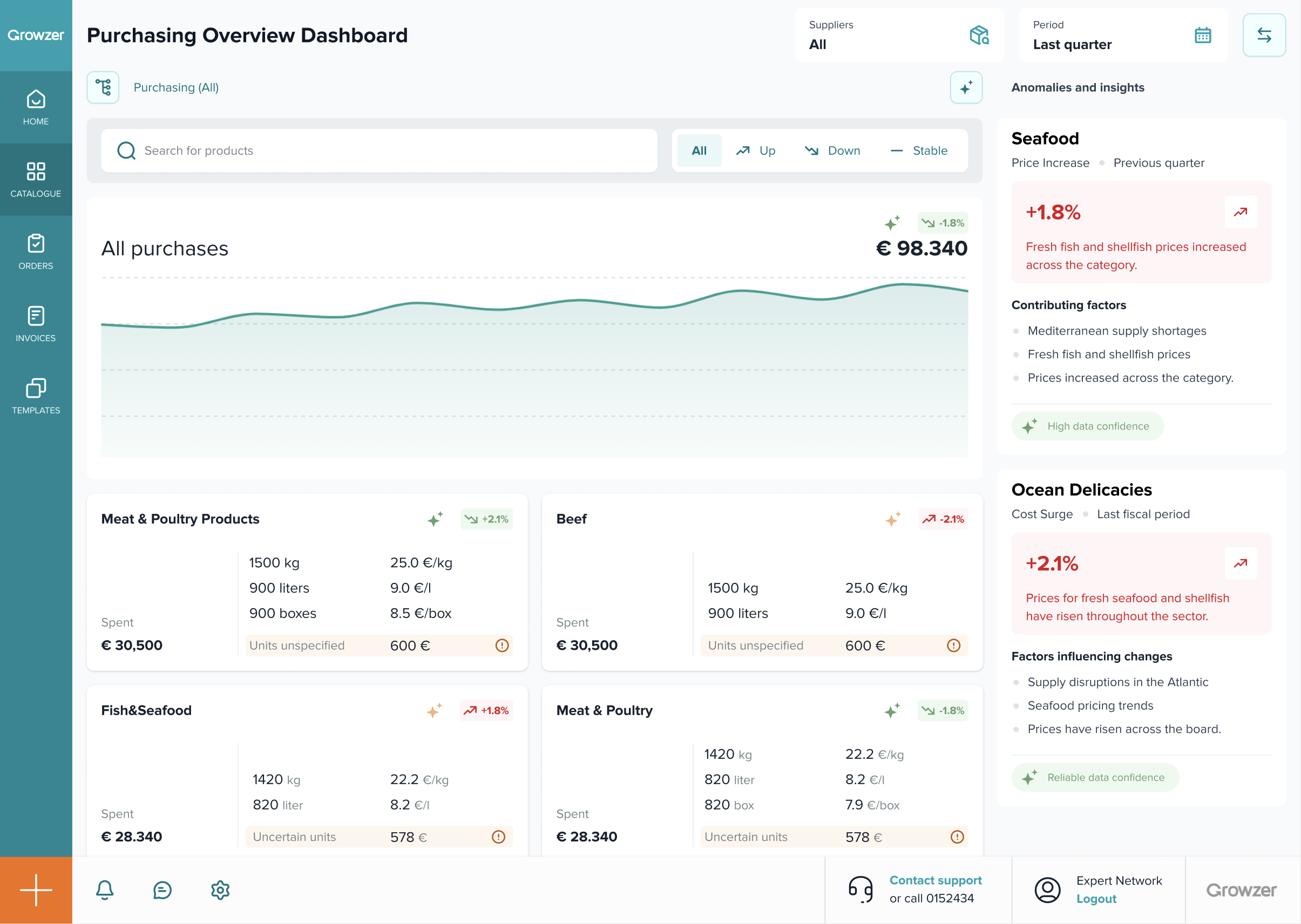Click warning icon in Fish&Seafood uncertain units row
Image resolution: width=1301 pixels, height=924 pixels.
coord(498,837)
